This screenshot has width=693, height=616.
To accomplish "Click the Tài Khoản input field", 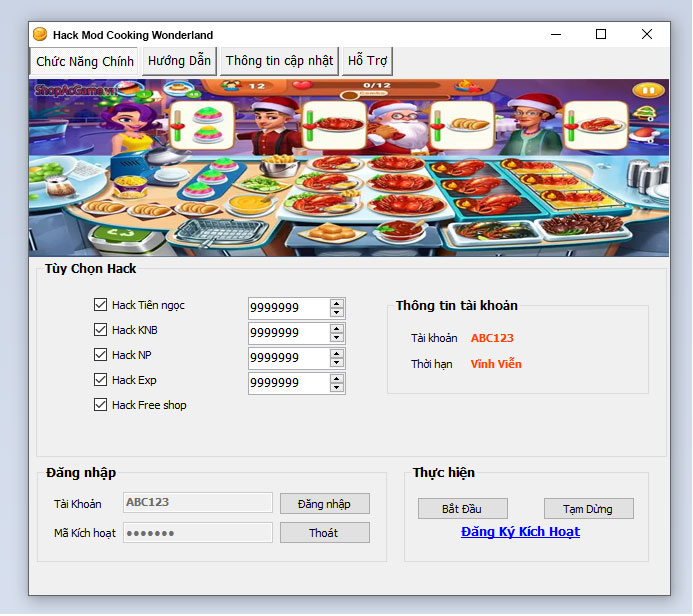I will click(x=198, y=502).
